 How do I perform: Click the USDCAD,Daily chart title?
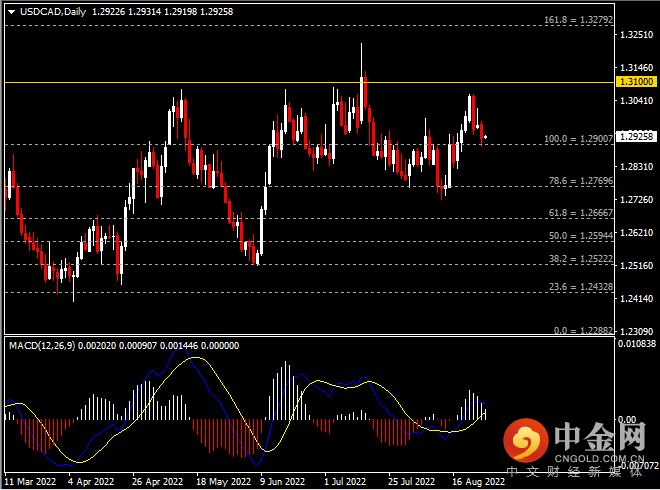tap(53, 12)
